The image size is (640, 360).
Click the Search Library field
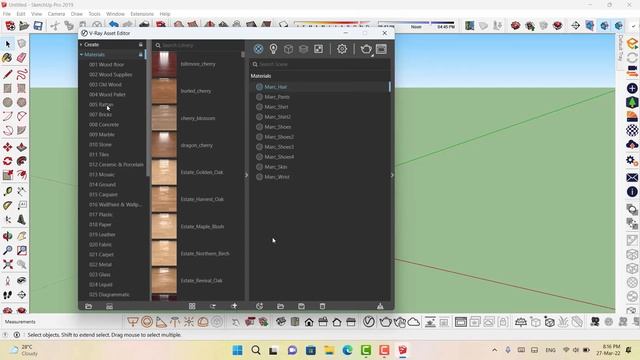[198, 45]
